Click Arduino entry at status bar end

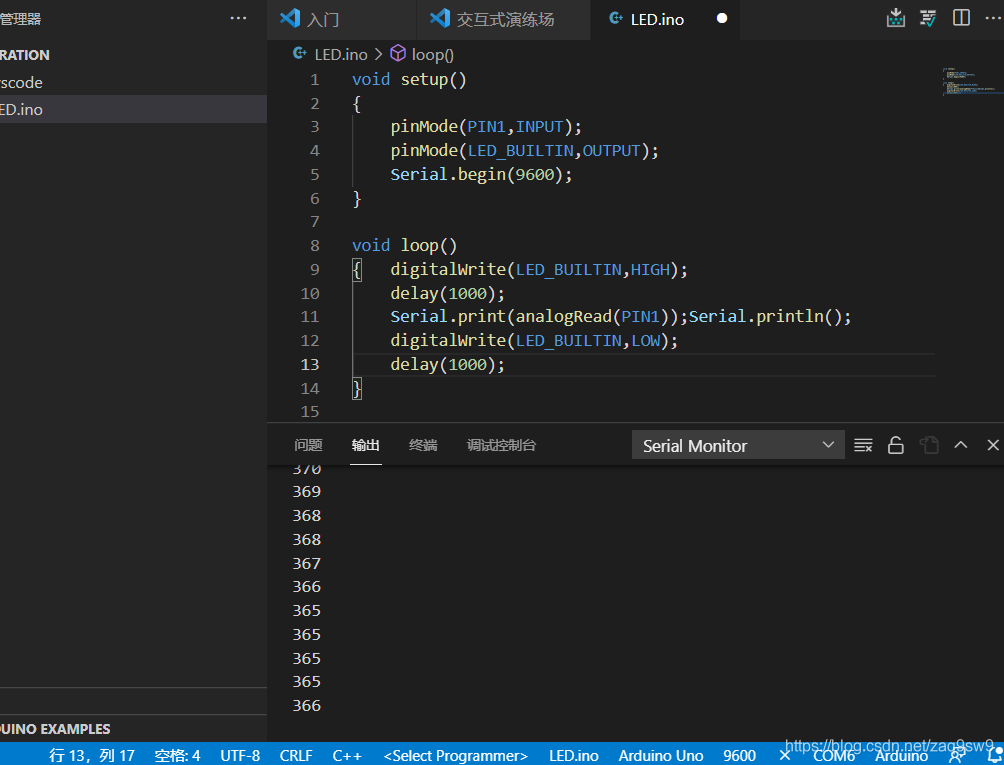pos(901,755)
